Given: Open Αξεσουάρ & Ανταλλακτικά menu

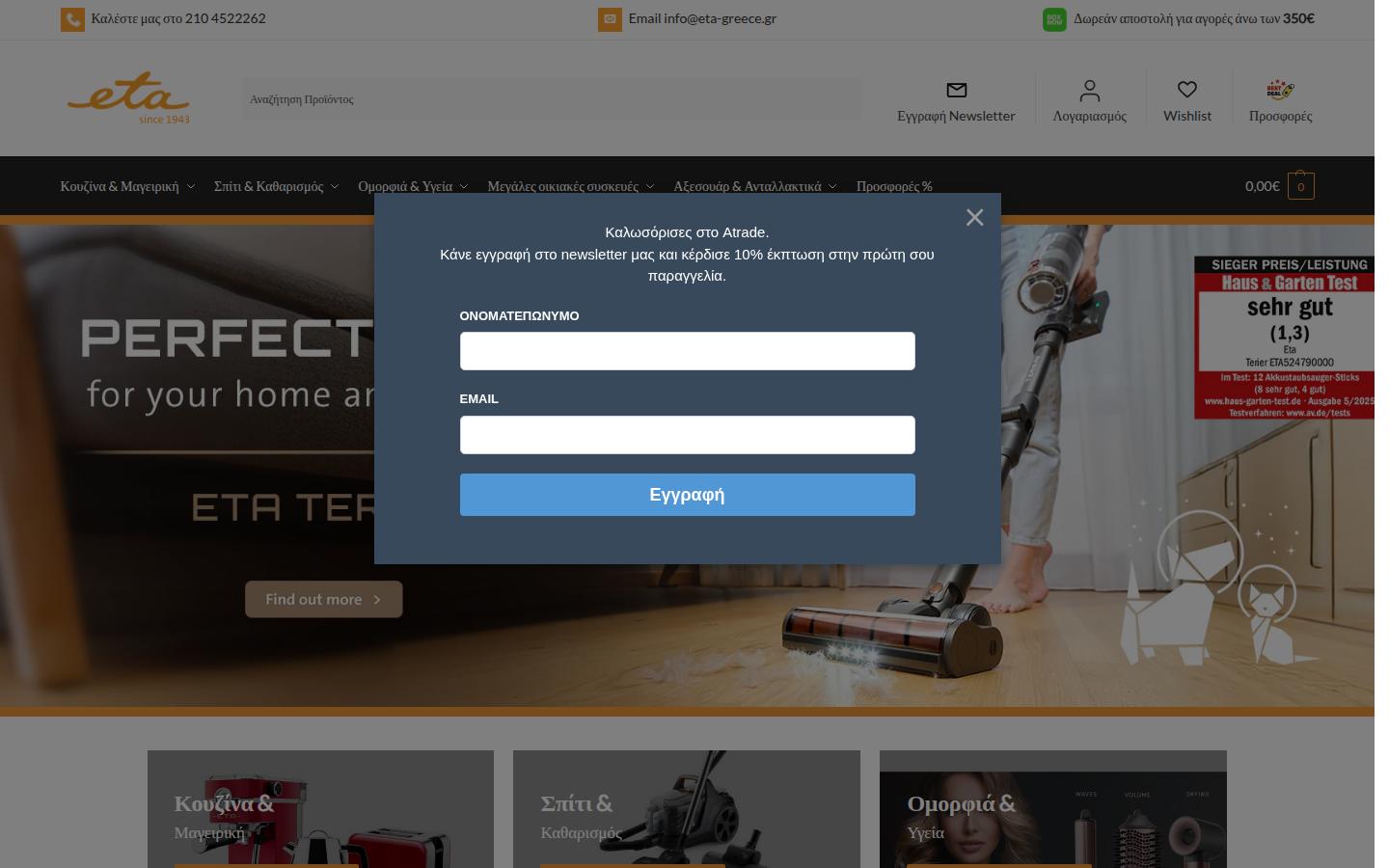Looking at the screenshot, I should tap(748, 186).
